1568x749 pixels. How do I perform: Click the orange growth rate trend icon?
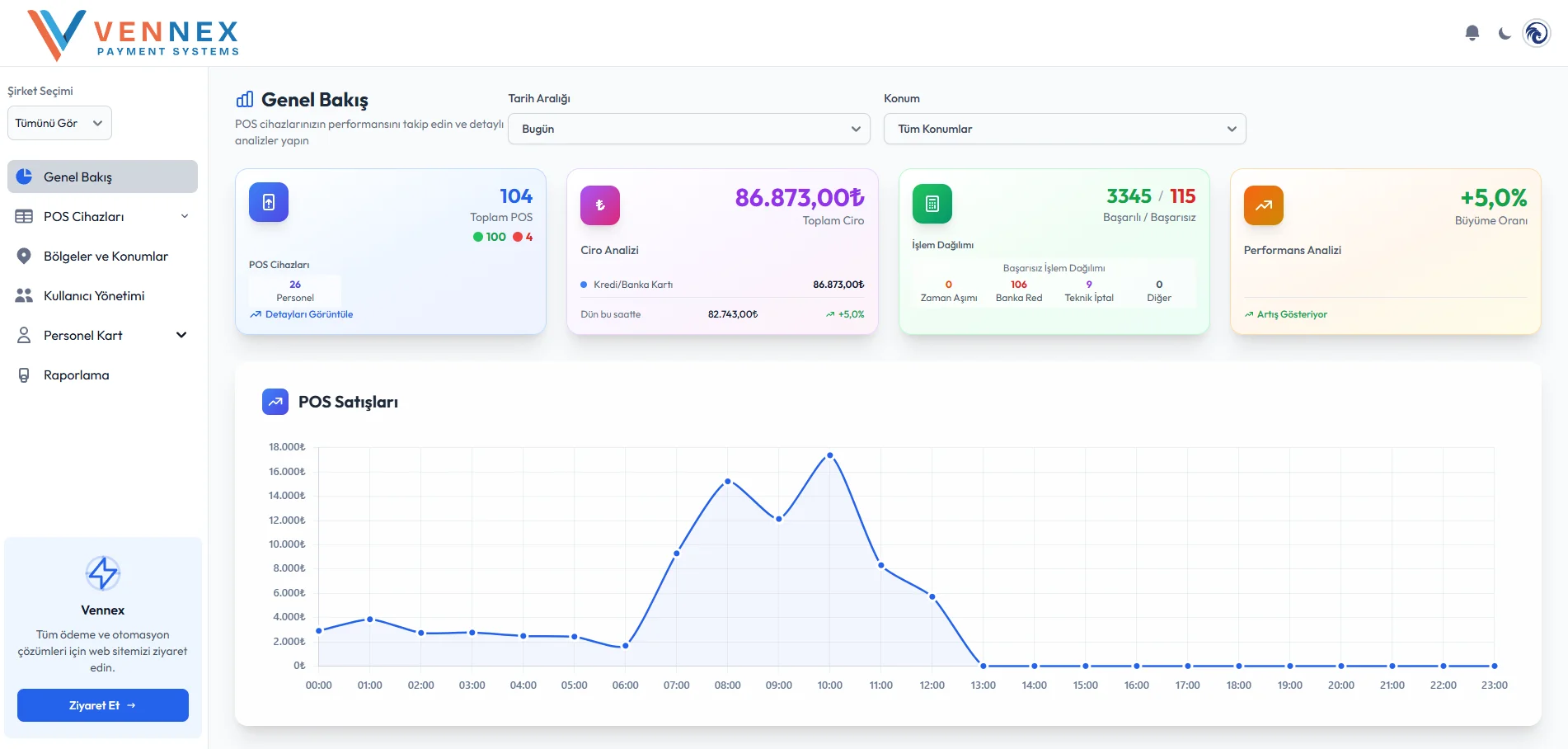[1263, 205]
